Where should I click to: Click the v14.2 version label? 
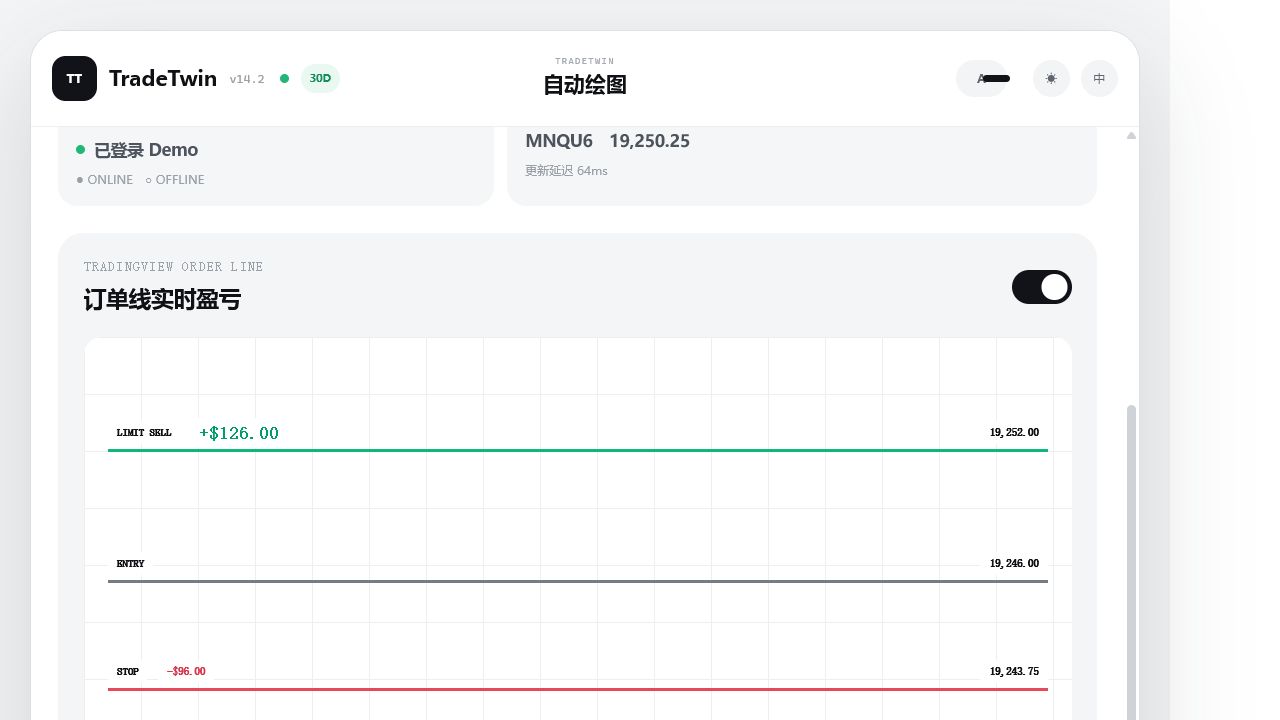click(247, 79)
